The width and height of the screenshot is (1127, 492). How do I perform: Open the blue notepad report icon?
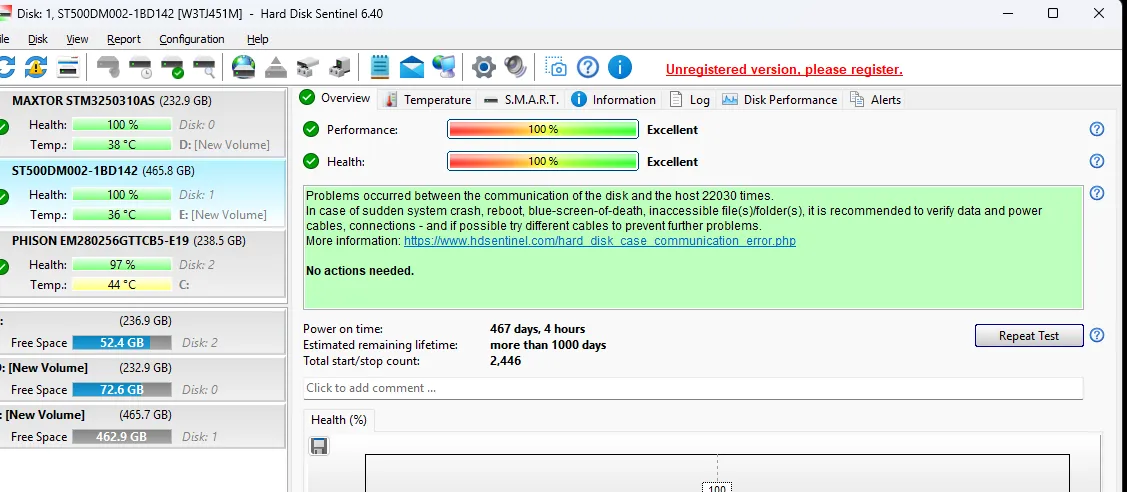click(x=380, y=68)
